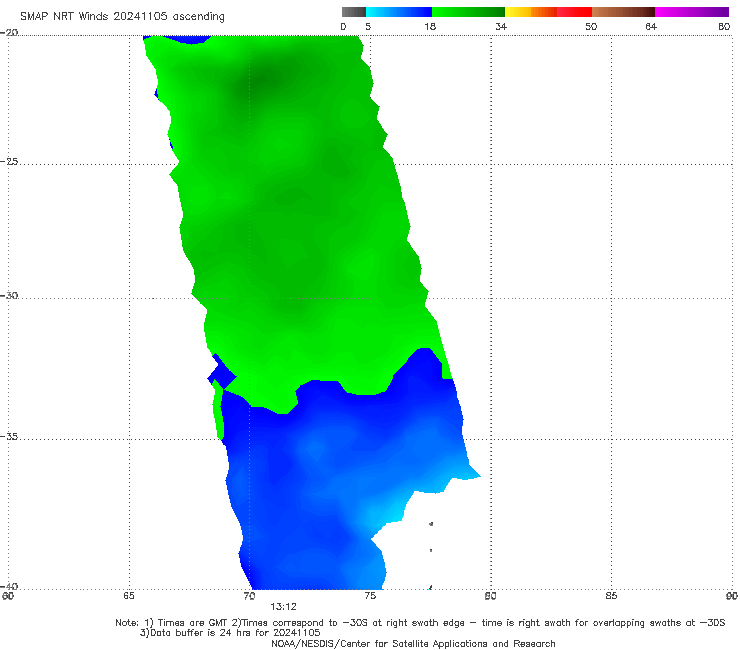
Task: Click the color scale label '5'
Action: tap(368, 26)
